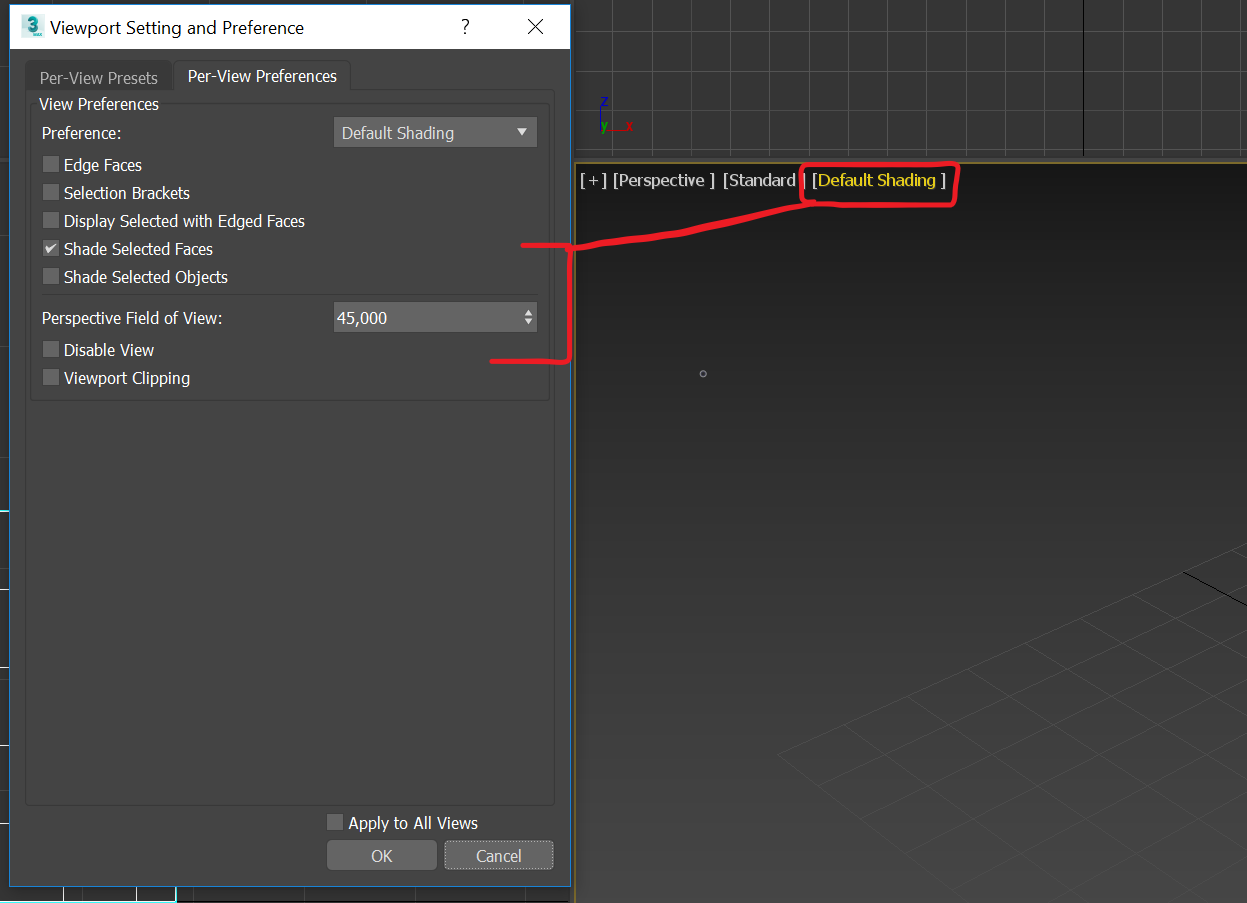
Task: Close the Viewport Setting dialog
Action: coord(536,27)
